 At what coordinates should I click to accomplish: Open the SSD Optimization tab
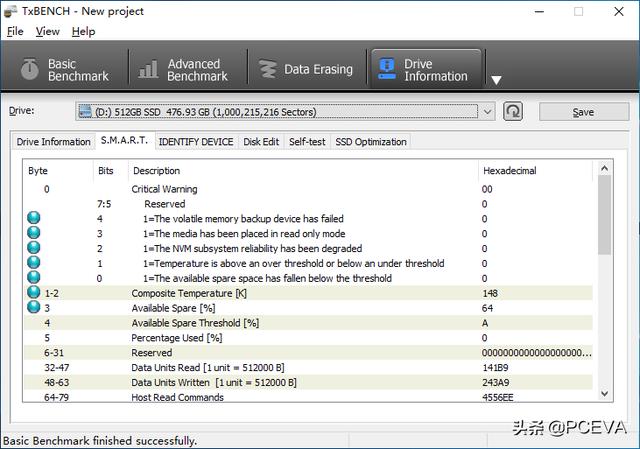(371, 142)
